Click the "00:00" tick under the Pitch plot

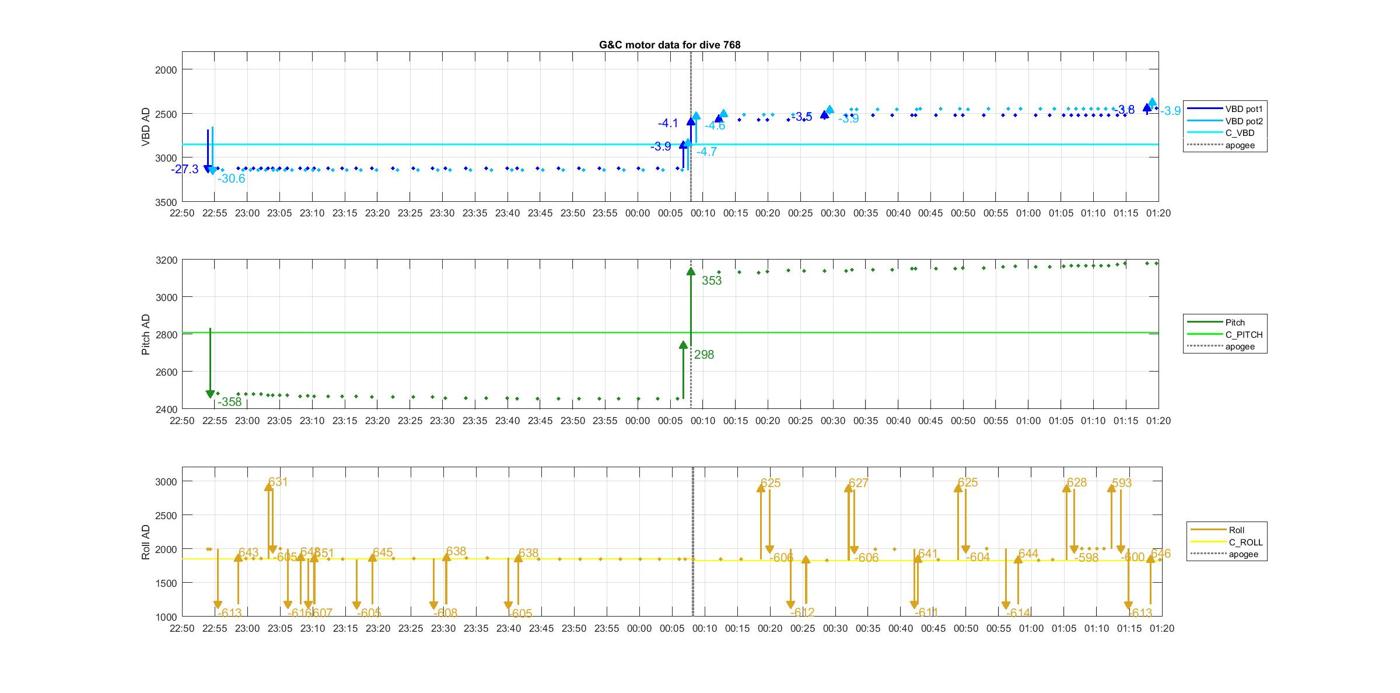coord(637,420)
